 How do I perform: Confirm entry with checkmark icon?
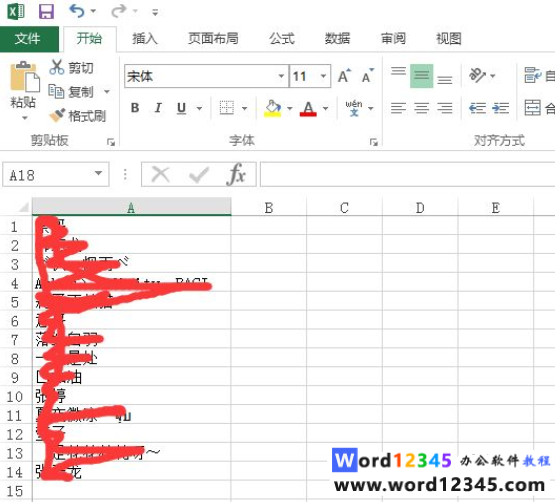click(199, 175)
